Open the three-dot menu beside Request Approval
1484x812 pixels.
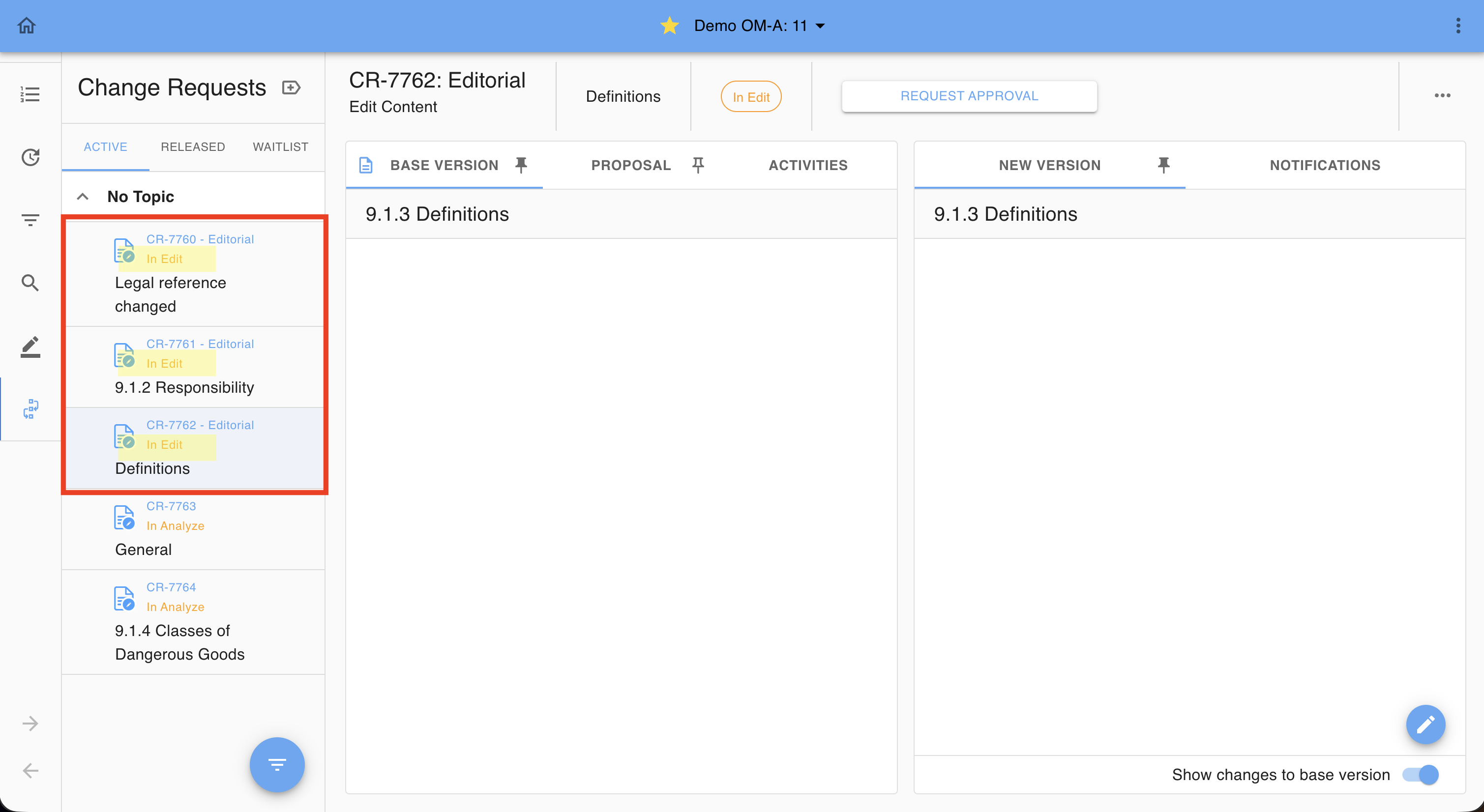coord(1442,95)
